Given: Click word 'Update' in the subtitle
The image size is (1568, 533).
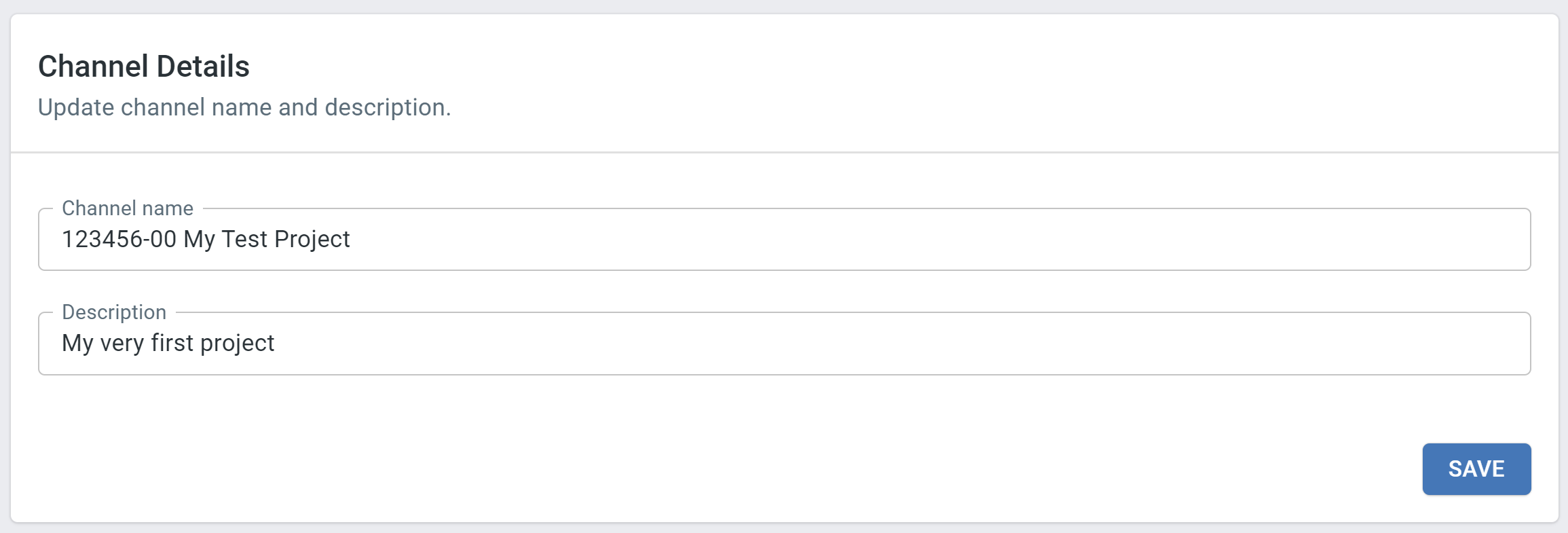Looking at the screenshot, I should click(x=76, y=107).
